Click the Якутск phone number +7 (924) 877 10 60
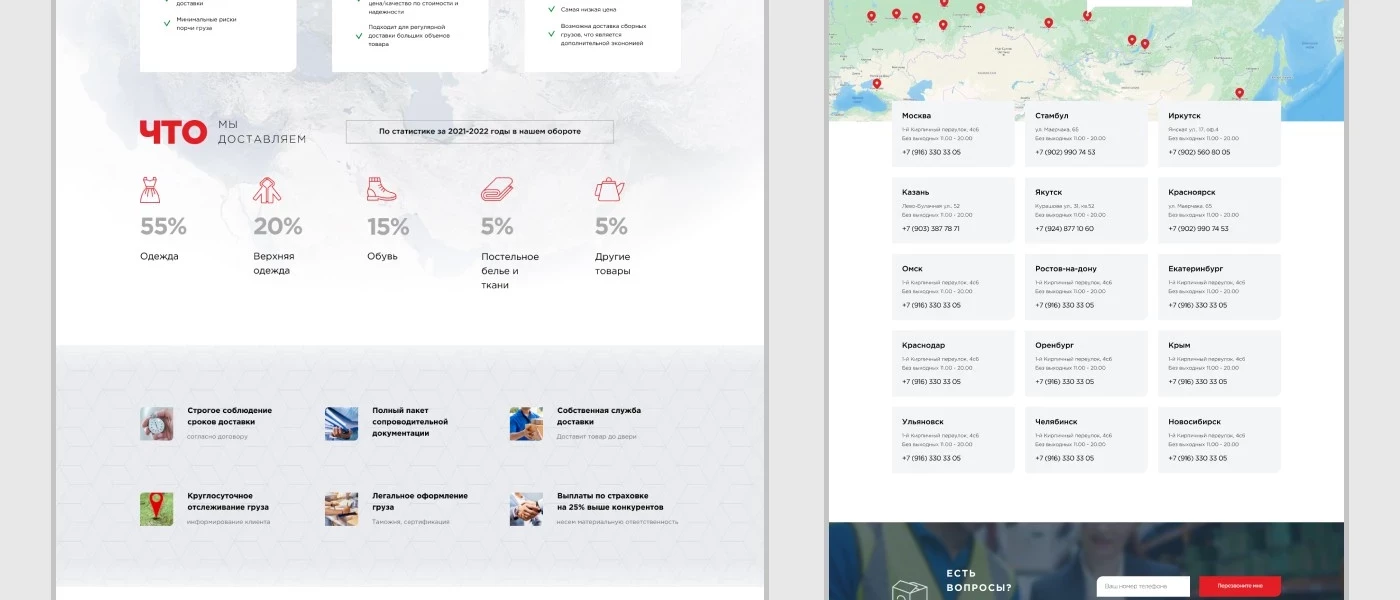Viewport: 1400px width, 600px height. [1064, 229]
